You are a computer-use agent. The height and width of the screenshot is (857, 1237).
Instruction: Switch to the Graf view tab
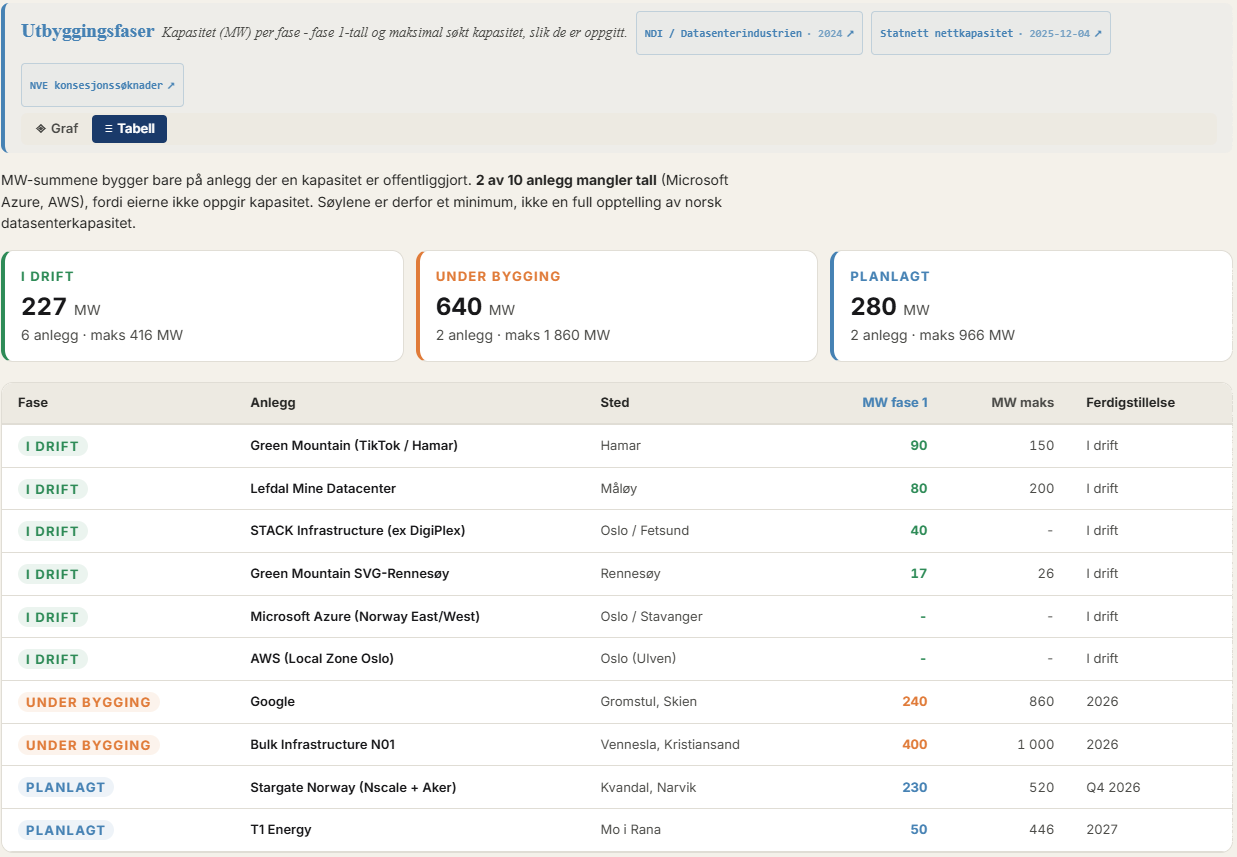56,129
